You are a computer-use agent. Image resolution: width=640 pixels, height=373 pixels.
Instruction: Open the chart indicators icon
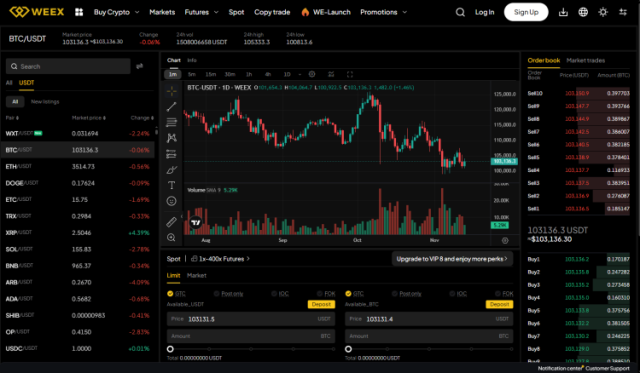tap(331, 74)
